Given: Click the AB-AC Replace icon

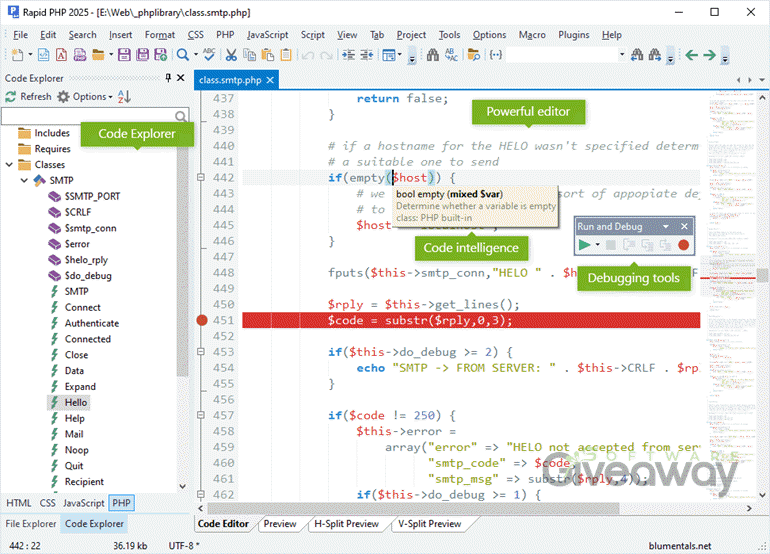Looking at the screenshot, I should coord(451,55).
